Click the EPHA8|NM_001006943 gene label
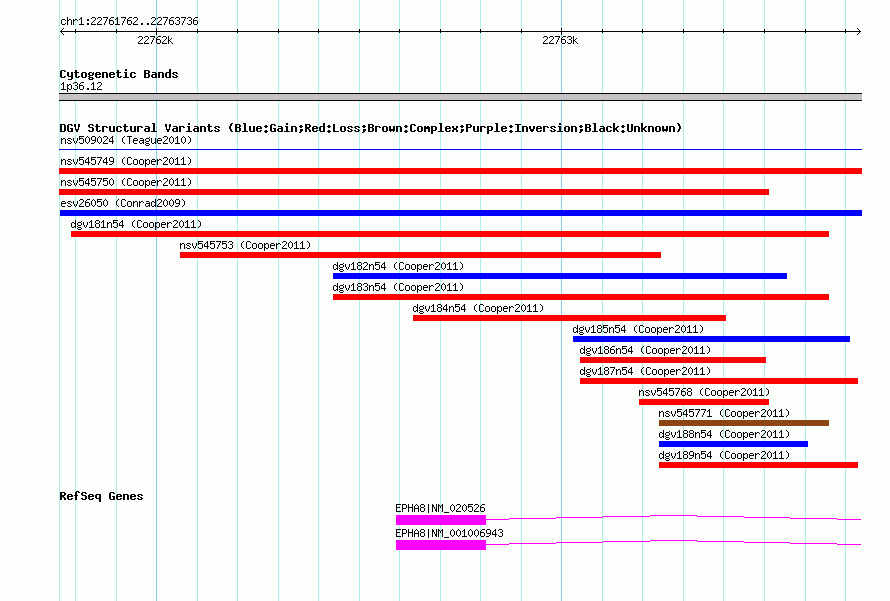 pos(450,533)
